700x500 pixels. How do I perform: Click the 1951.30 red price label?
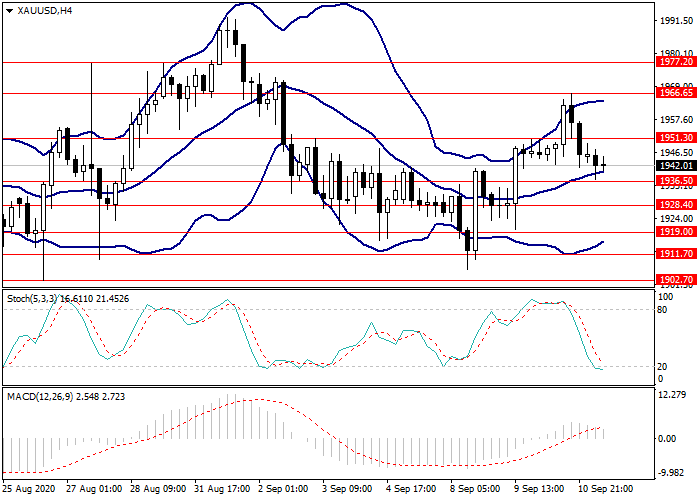tap(677, 138)
